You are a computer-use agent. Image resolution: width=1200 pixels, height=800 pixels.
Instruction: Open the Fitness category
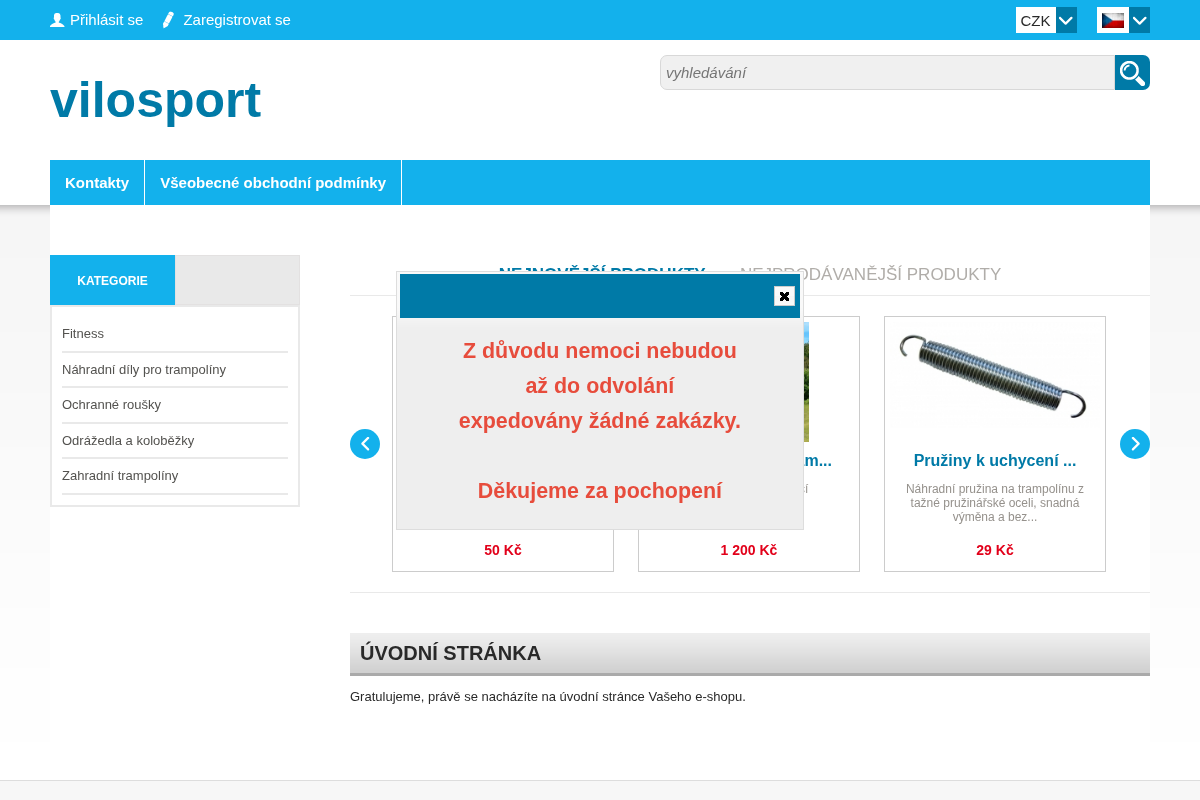pyautogui.click(x=83, y=333)
